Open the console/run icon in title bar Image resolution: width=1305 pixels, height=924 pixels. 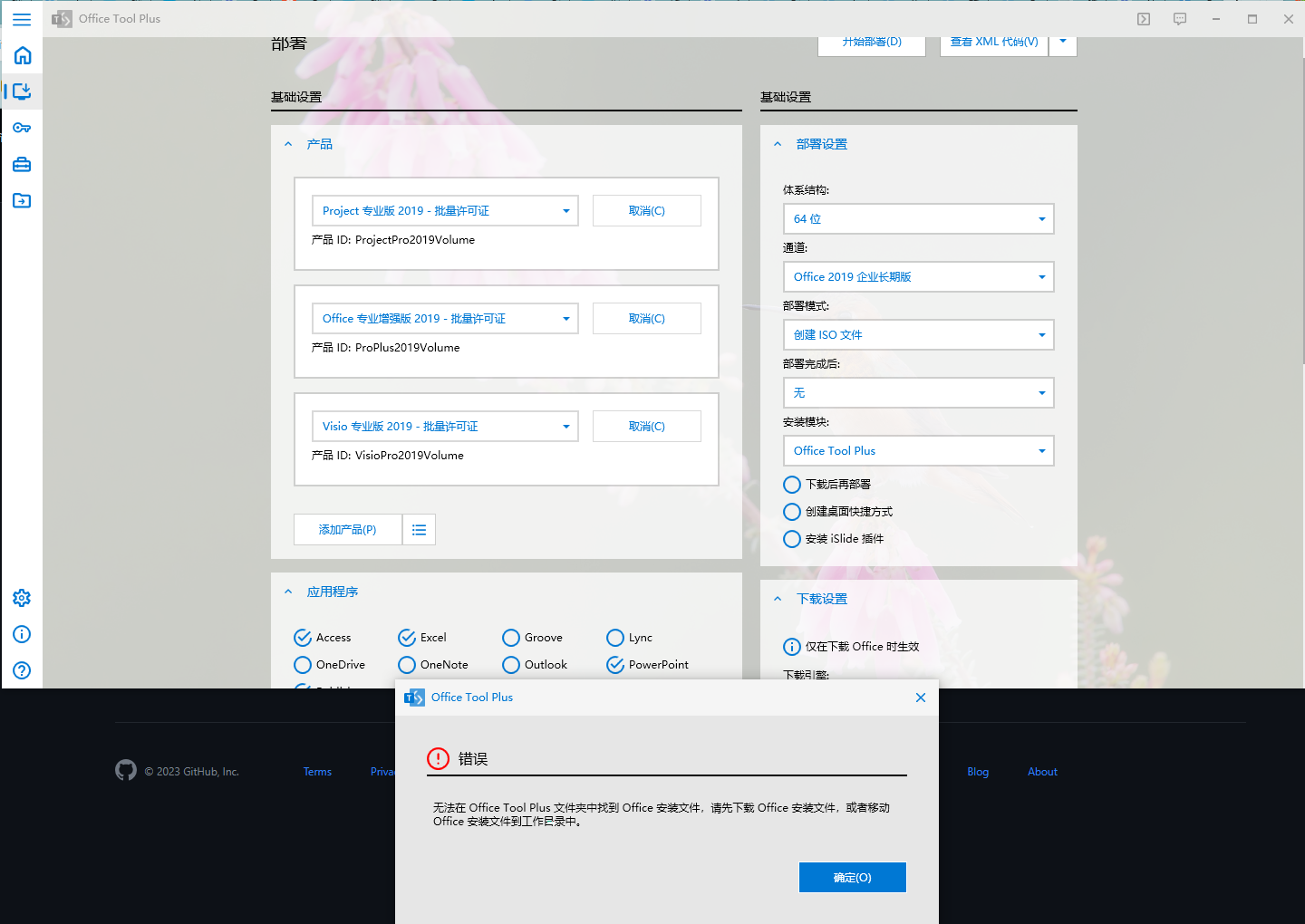coord(1143,18)
